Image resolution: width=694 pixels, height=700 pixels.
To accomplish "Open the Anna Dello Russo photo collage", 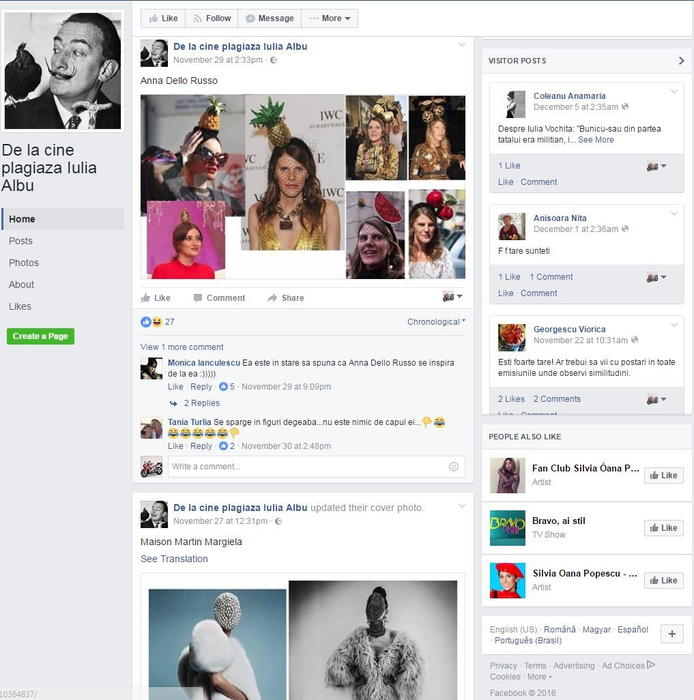I will [303, 186].
